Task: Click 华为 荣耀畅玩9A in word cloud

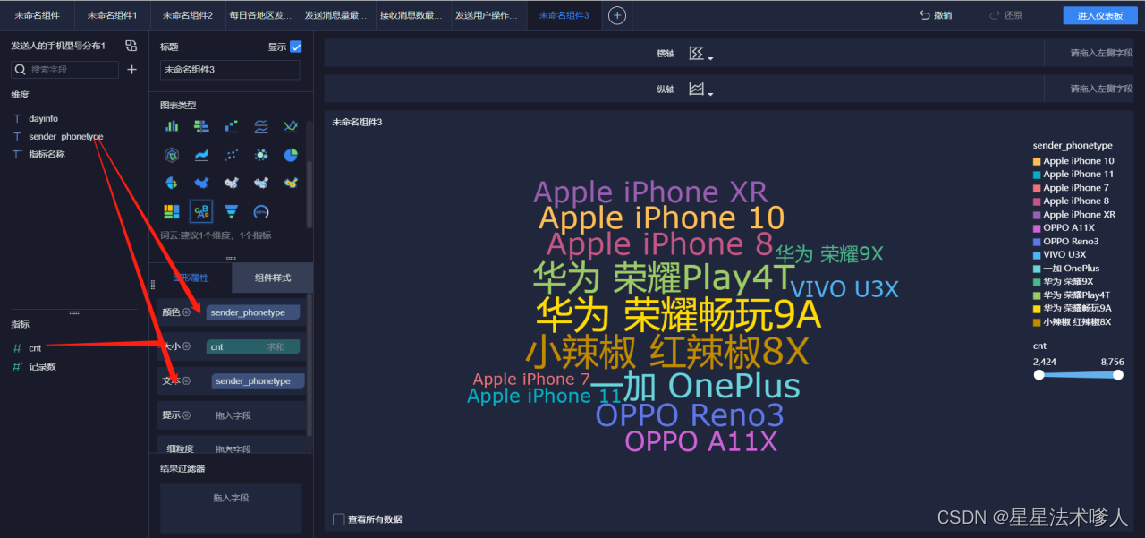Action: point(678,315)
